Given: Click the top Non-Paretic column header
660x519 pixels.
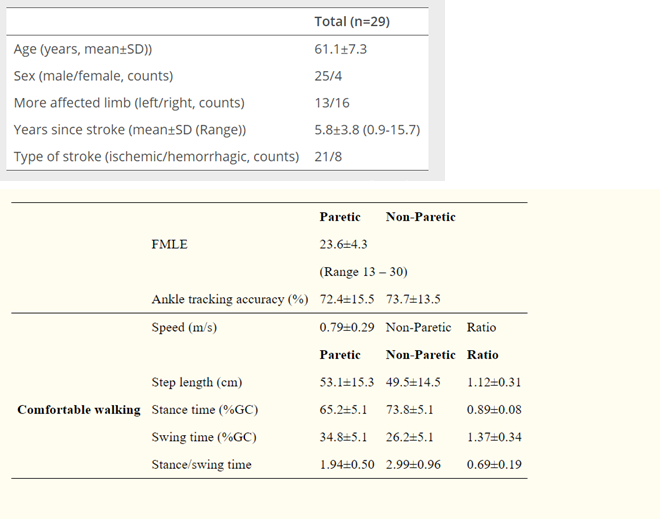Looking at the screenshot, I should coord(420,217).
